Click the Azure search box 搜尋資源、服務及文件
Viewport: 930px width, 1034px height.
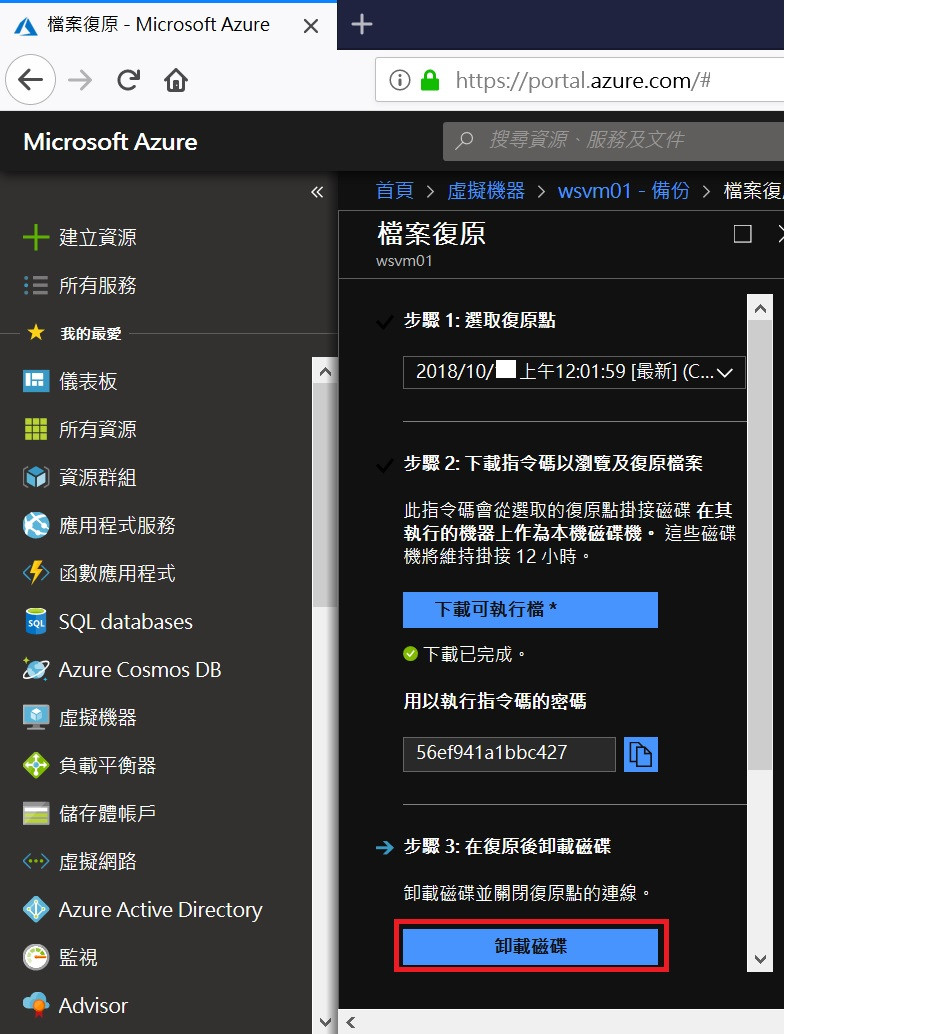tap(613, 140)
